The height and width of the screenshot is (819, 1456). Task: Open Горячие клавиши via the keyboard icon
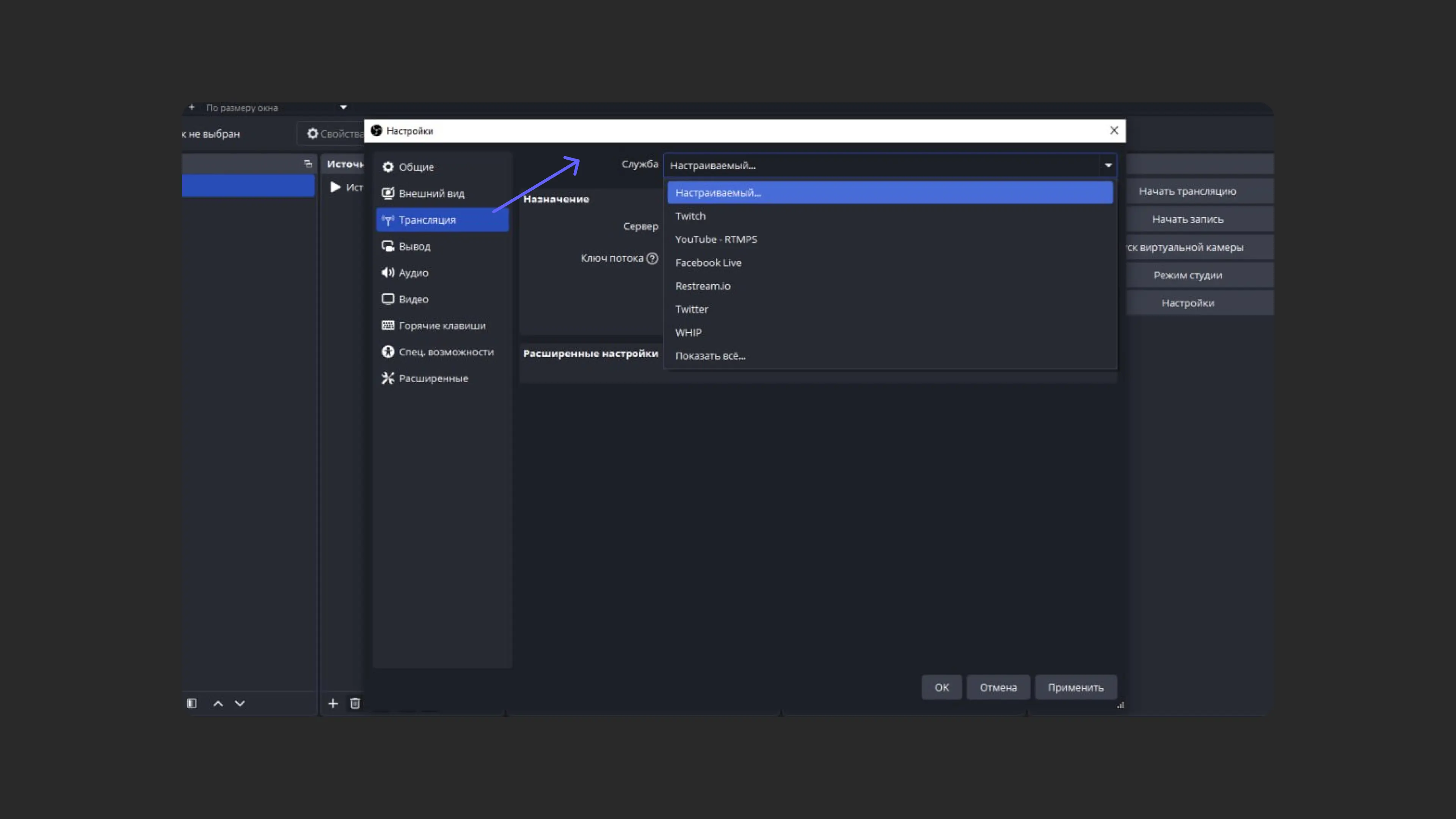click(x=388, y=325)
